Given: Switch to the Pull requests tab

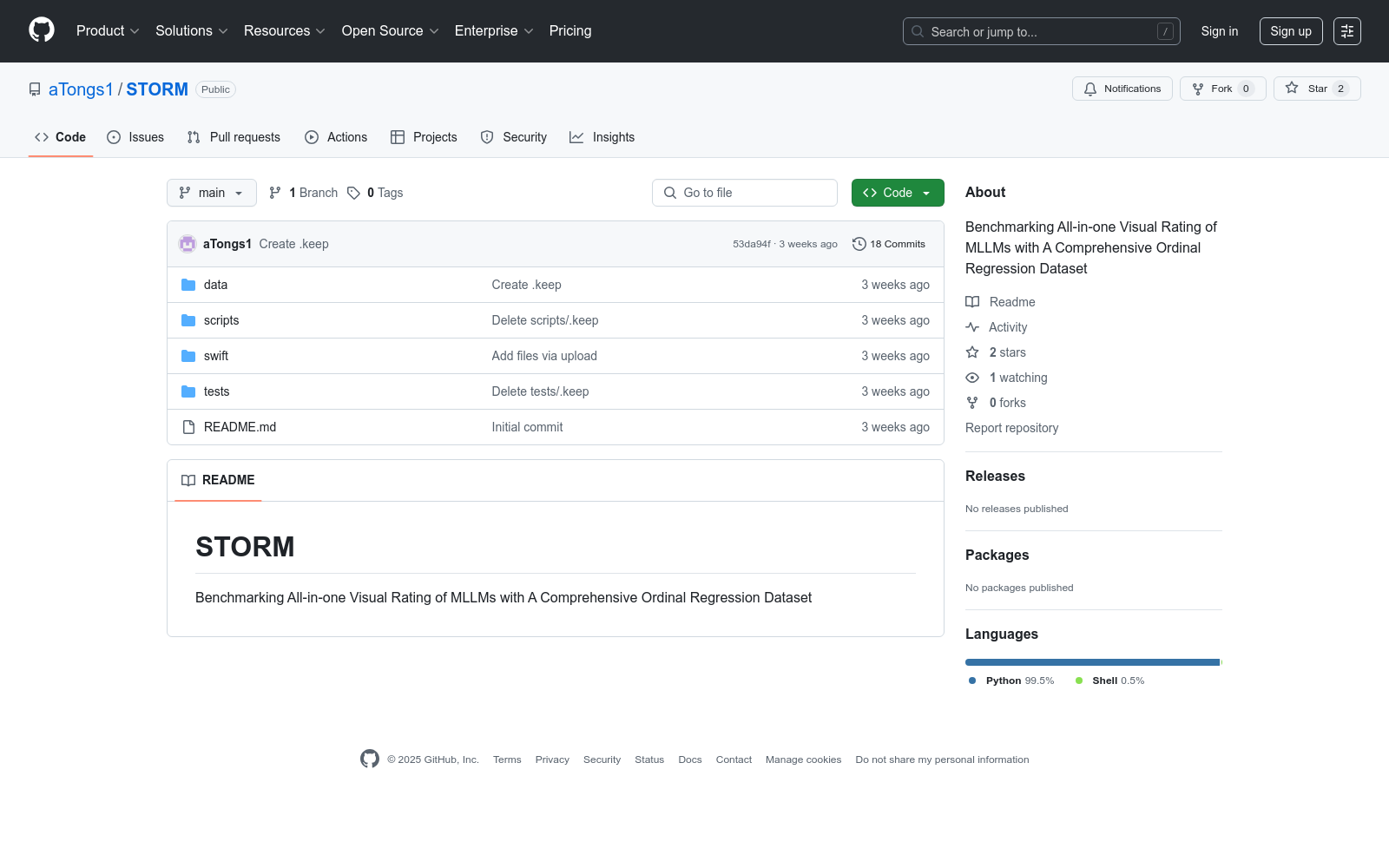Looking at the screenshot, I should click(234, 137).
